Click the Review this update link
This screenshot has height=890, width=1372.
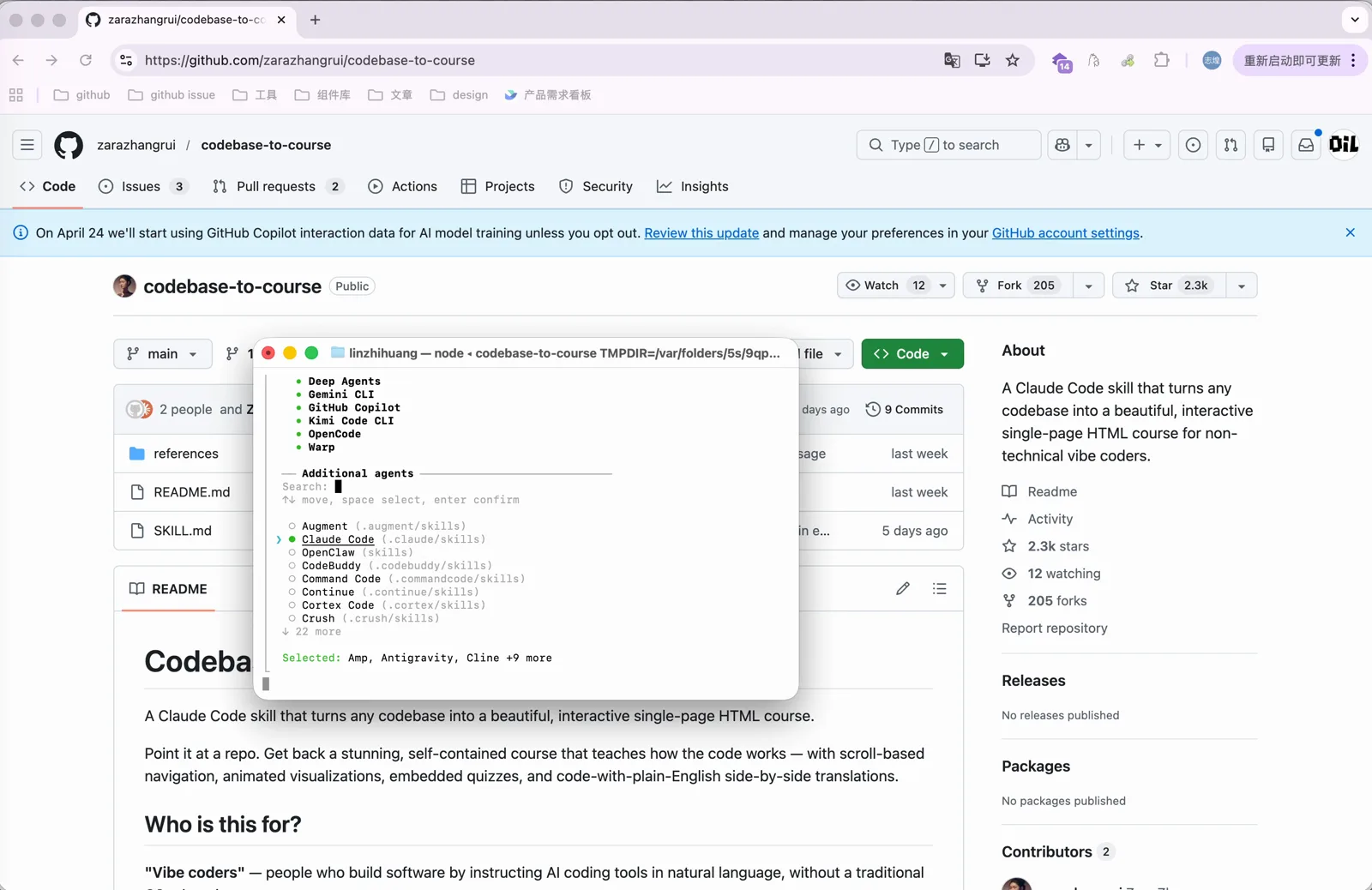[701, 233]
